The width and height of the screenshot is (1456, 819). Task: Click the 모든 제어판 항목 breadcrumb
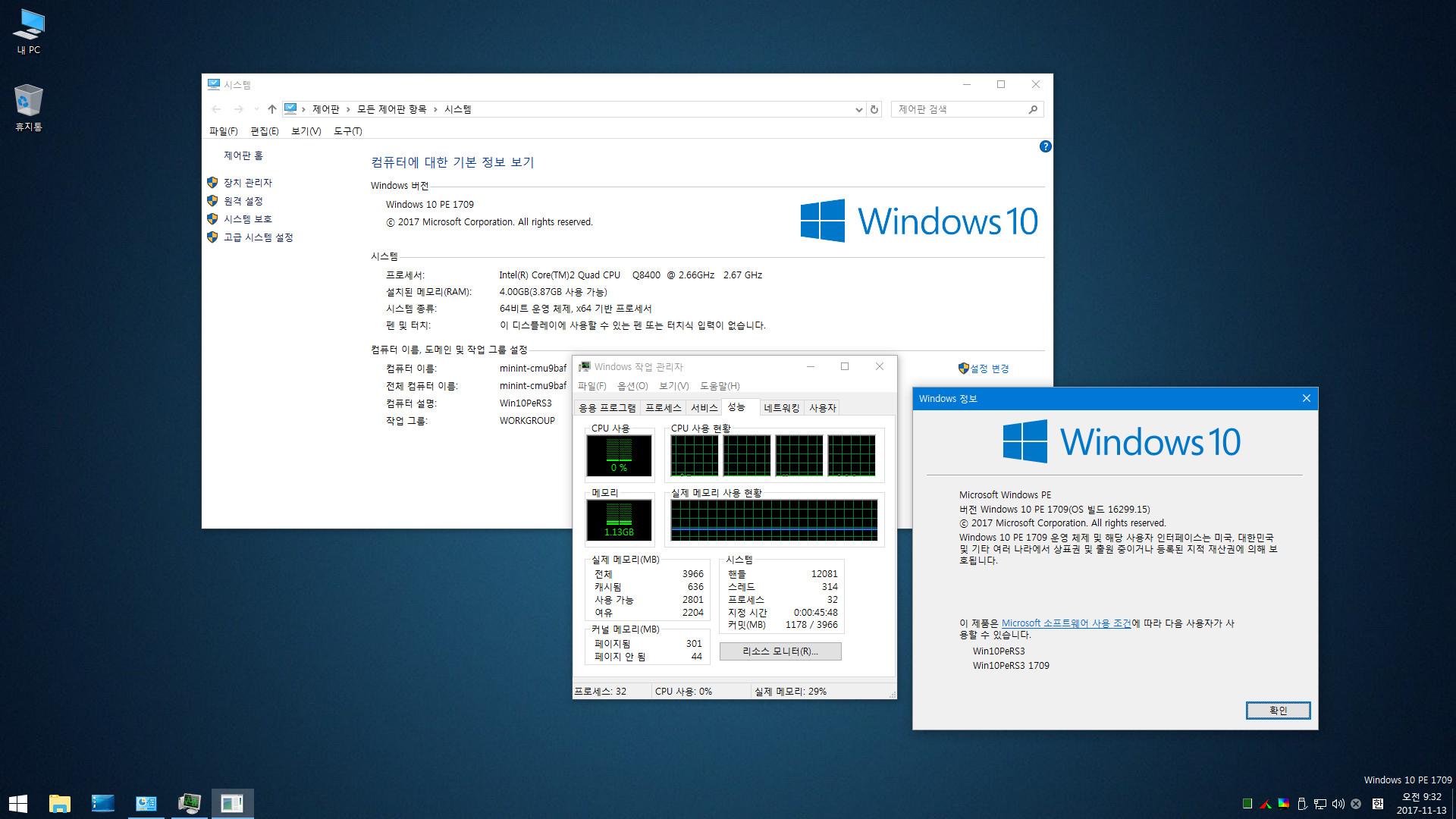tap(392, 109)
